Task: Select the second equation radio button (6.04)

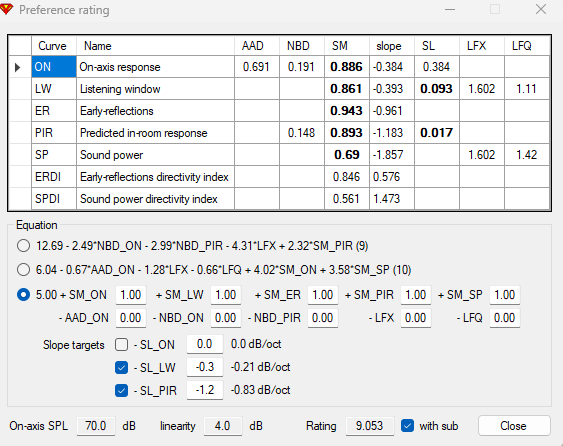Action: [x=23, y=269]
